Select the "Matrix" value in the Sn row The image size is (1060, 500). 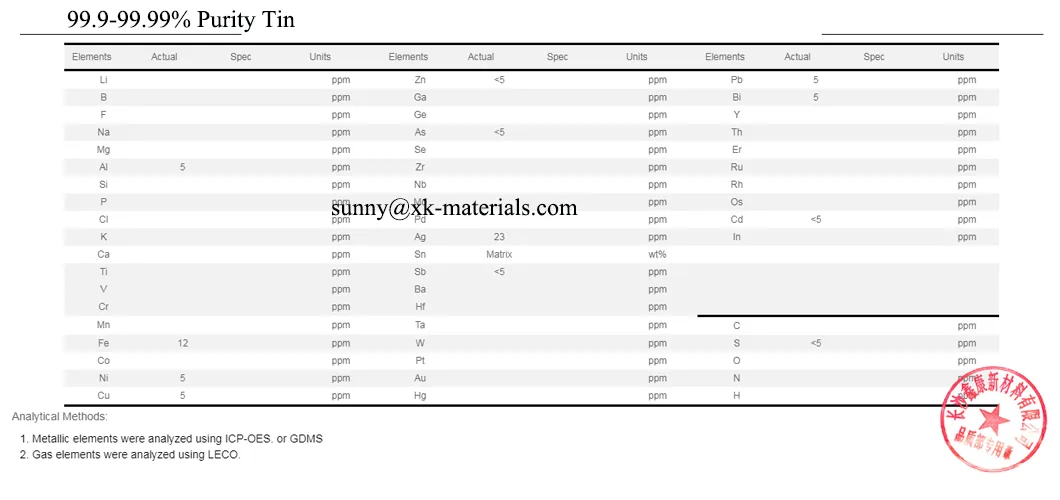coord(499,254)
